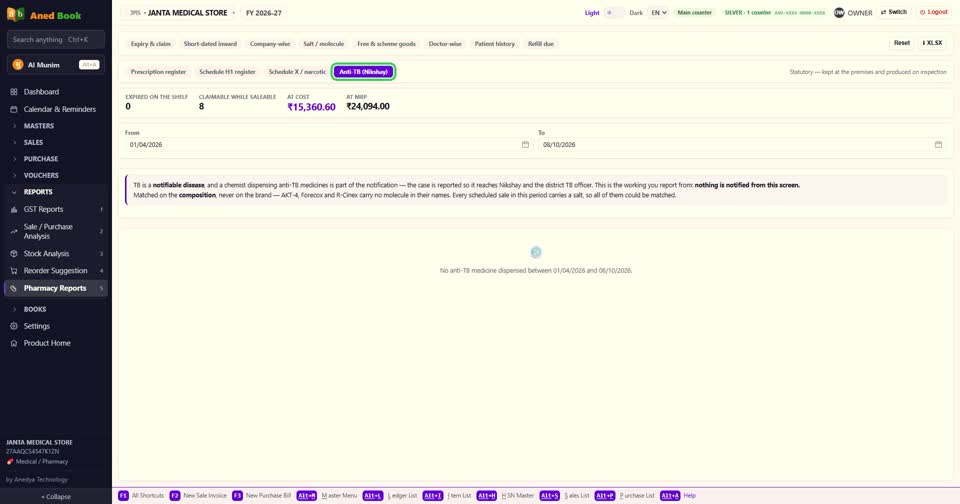Switch to the Expiry & claim tab

click(x=151, y=43)
